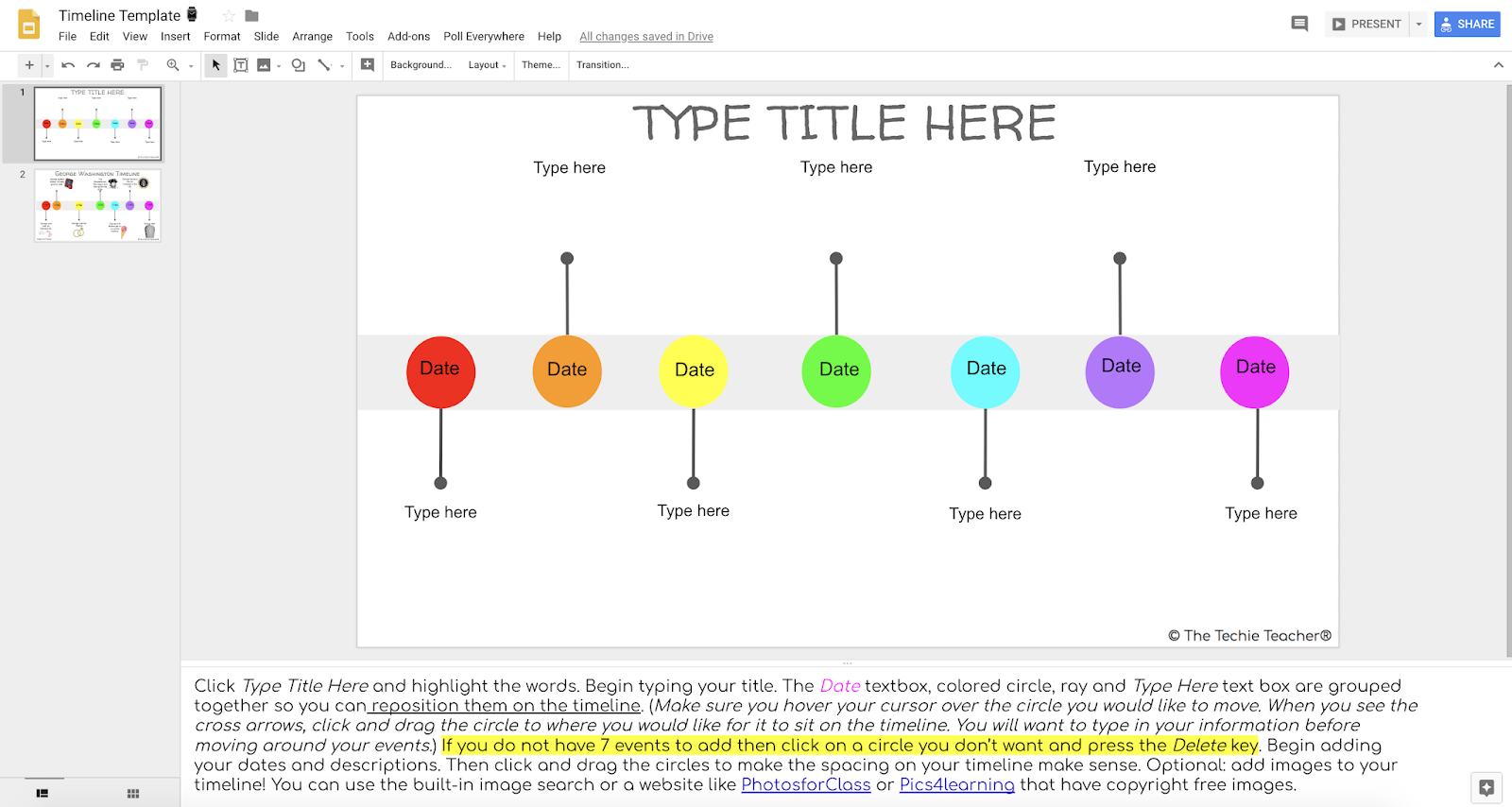
Task: Insert an image with the Image tool
Action: [264, 65]
